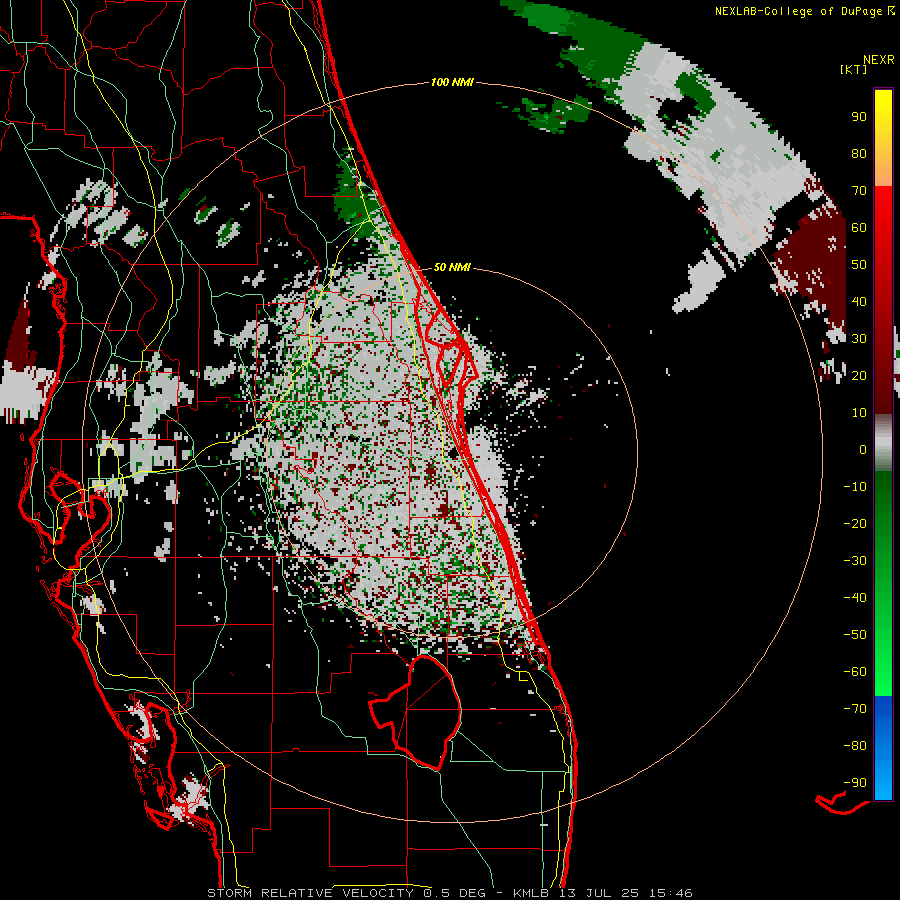Click the 0 value on velocity scale

coord(863,450)
